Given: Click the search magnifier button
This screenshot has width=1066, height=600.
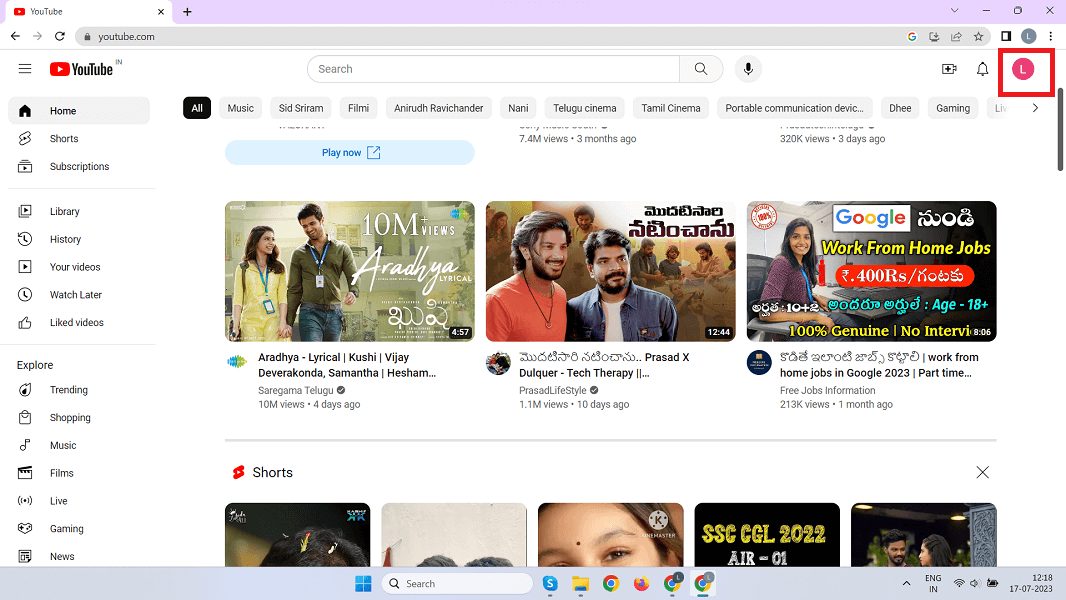Looking at the screenshot, I should 700,69.
